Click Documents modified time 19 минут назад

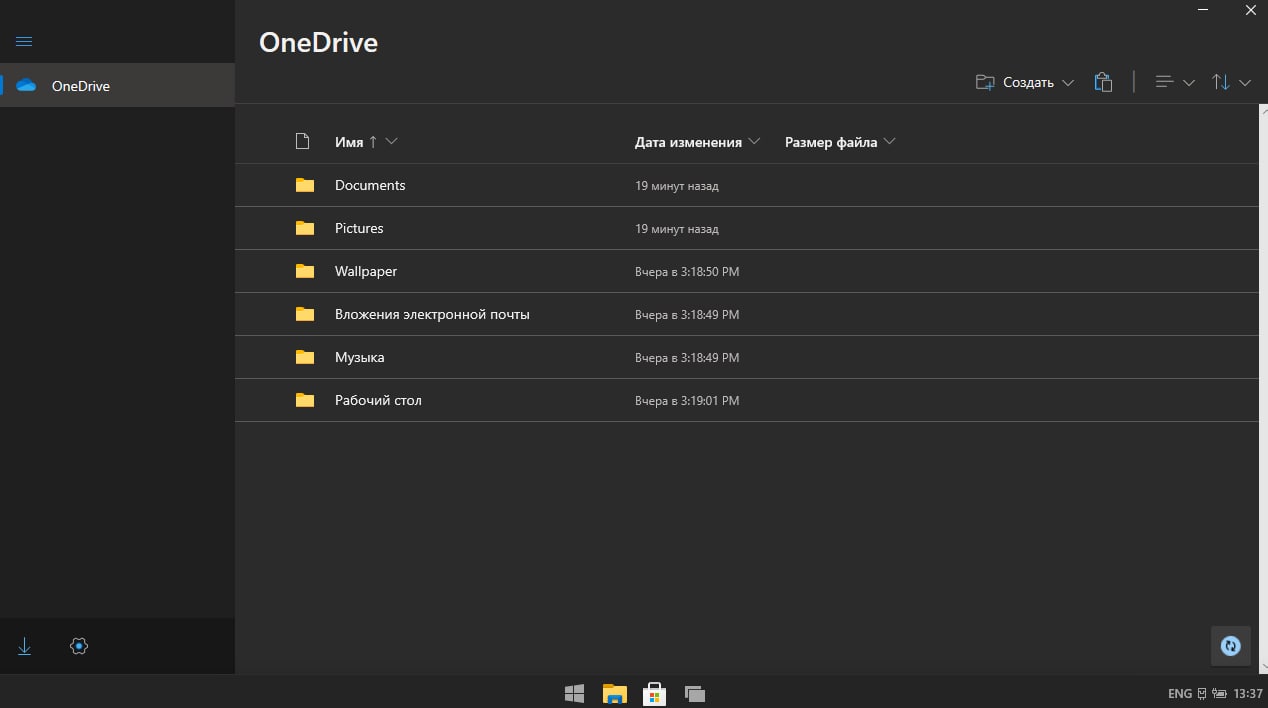click(x=677, y=186)
